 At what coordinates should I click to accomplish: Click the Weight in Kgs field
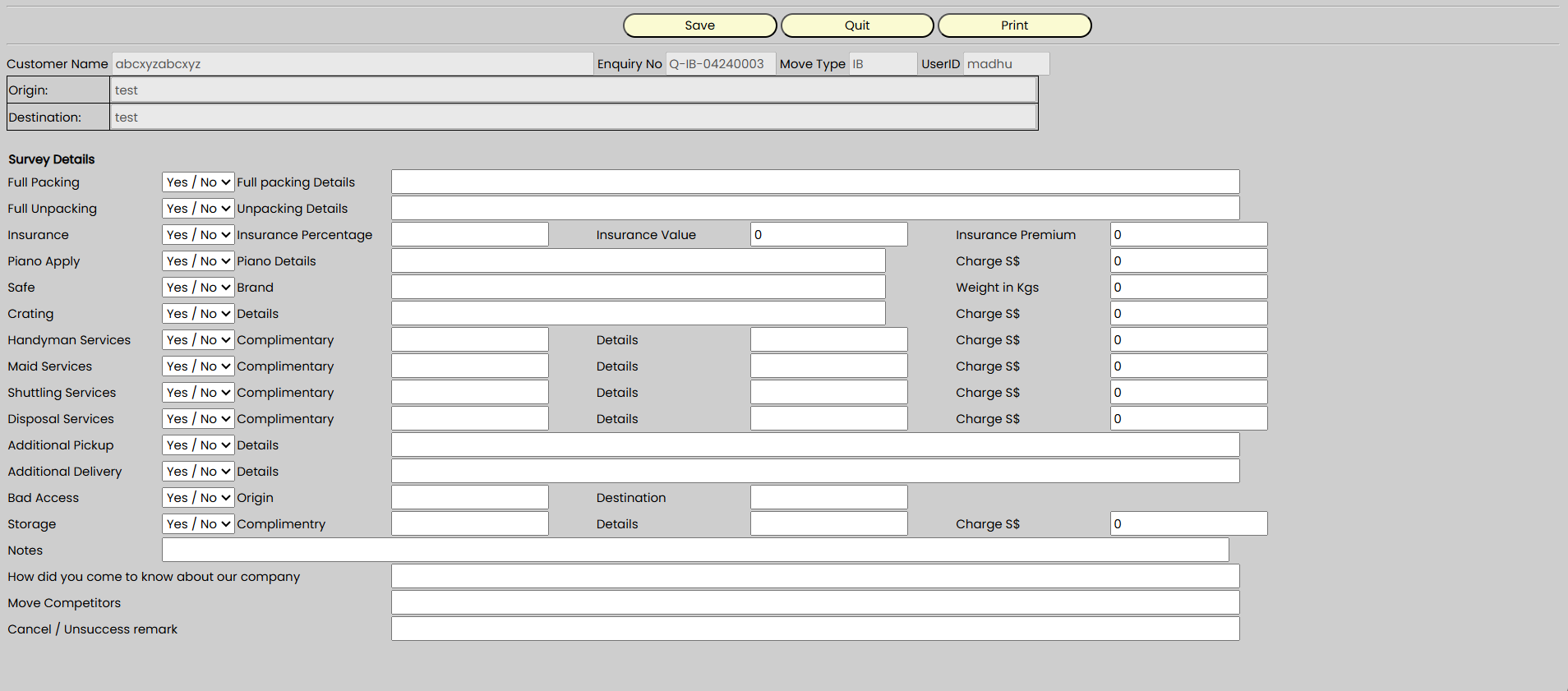[x=1188, y=288]
